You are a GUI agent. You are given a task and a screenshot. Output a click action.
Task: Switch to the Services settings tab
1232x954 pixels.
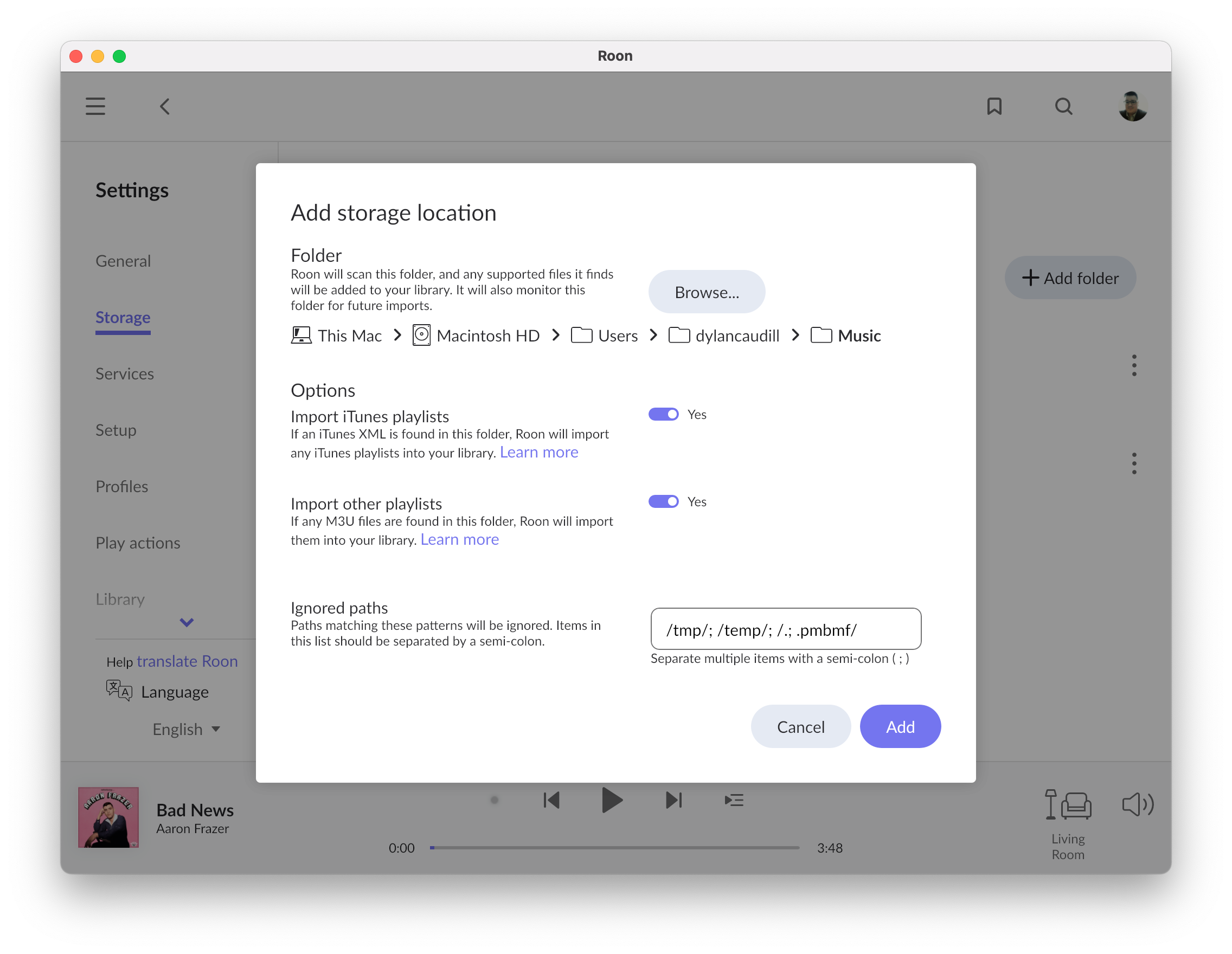pos(125,374)
